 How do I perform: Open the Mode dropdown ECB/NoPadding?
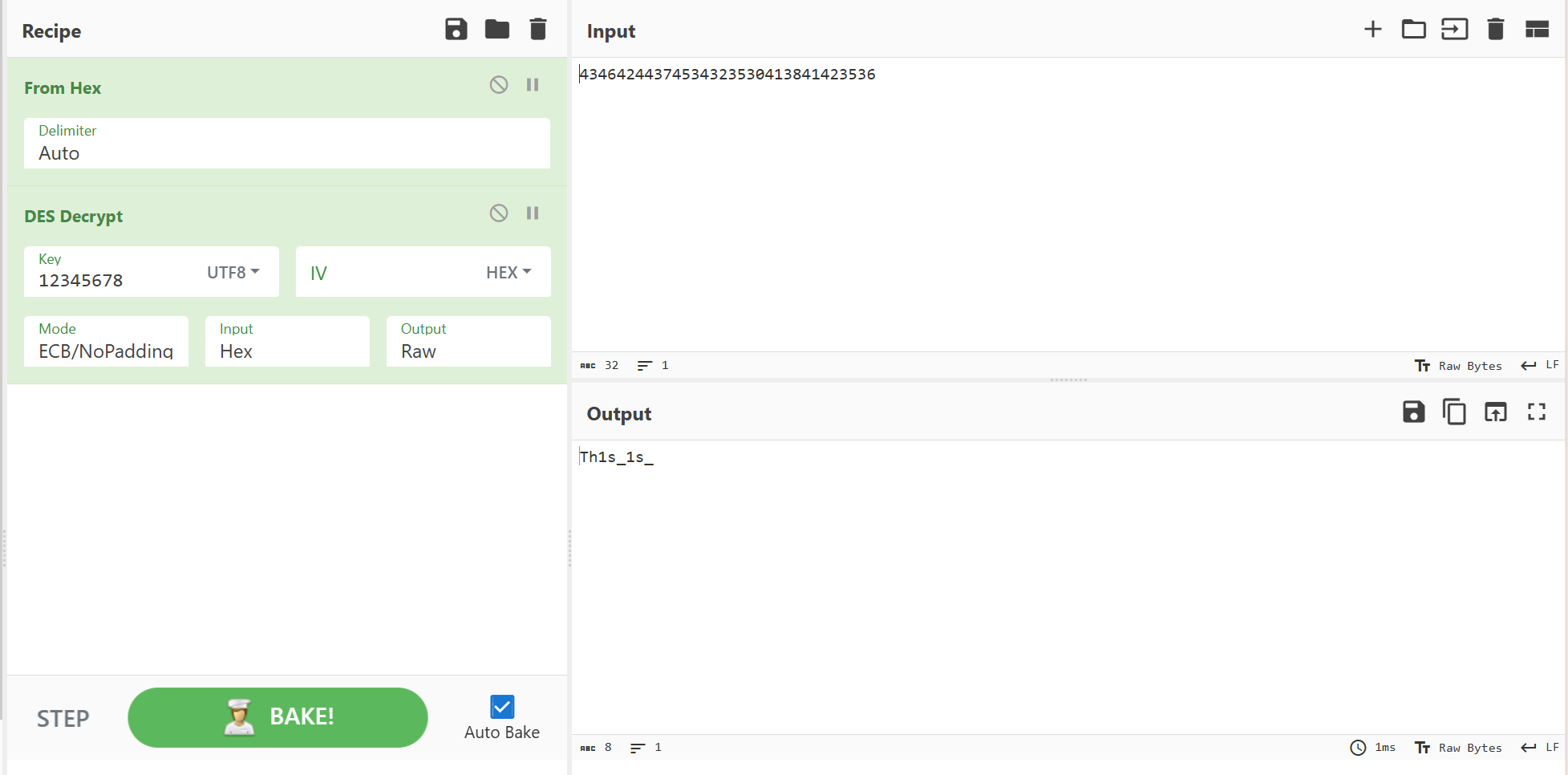106,342
